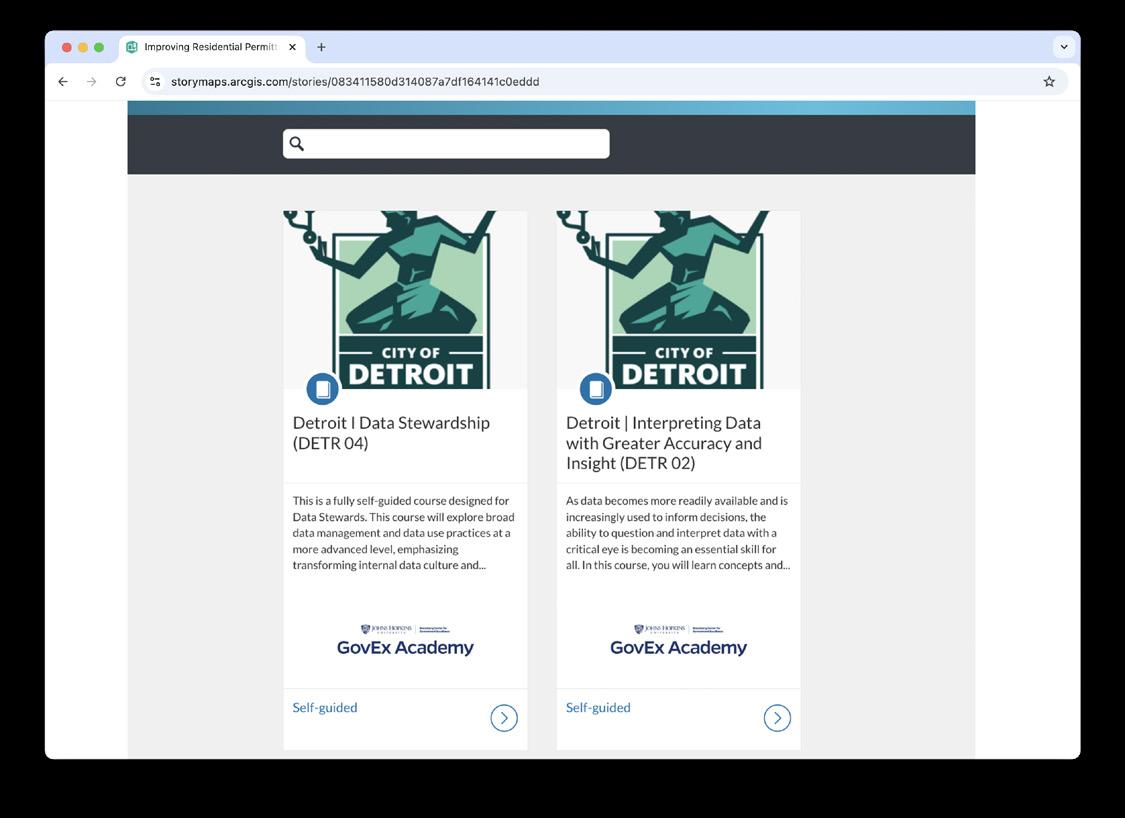
Task: Click the storymaps.arcgis.com URL in address bar
Action: coord(355,82)
